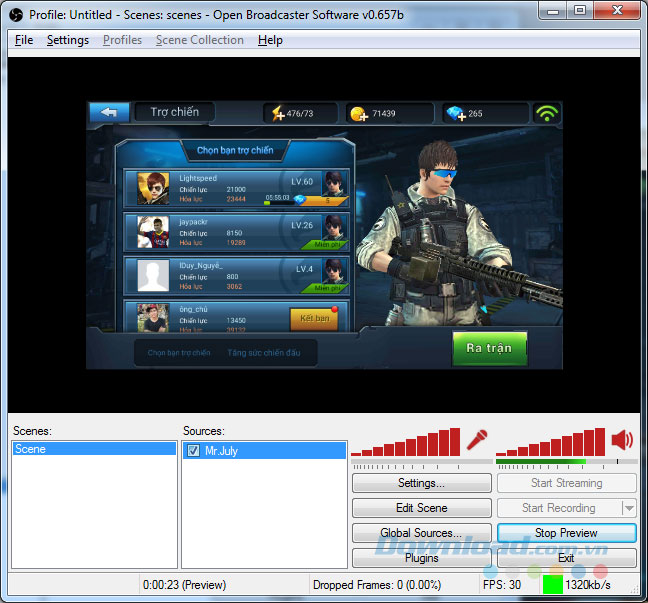The height and width of the screenshot is (603, 648).
Task: Open the Plugins button
Action: pyautogui.click(x=421, y=558)
